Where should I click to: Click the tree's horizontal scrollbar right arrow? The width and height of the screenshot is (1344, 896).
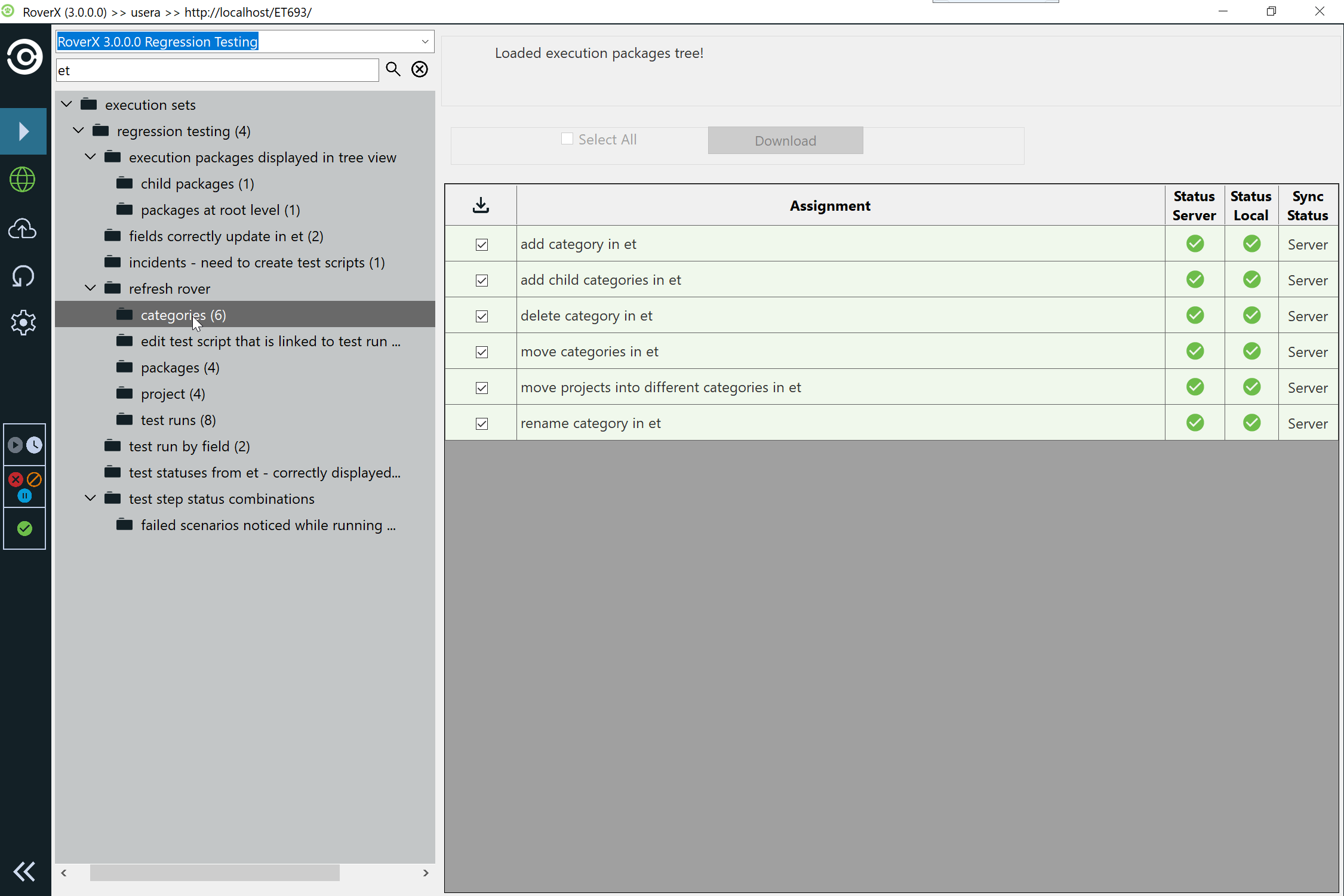pos(426,873)
